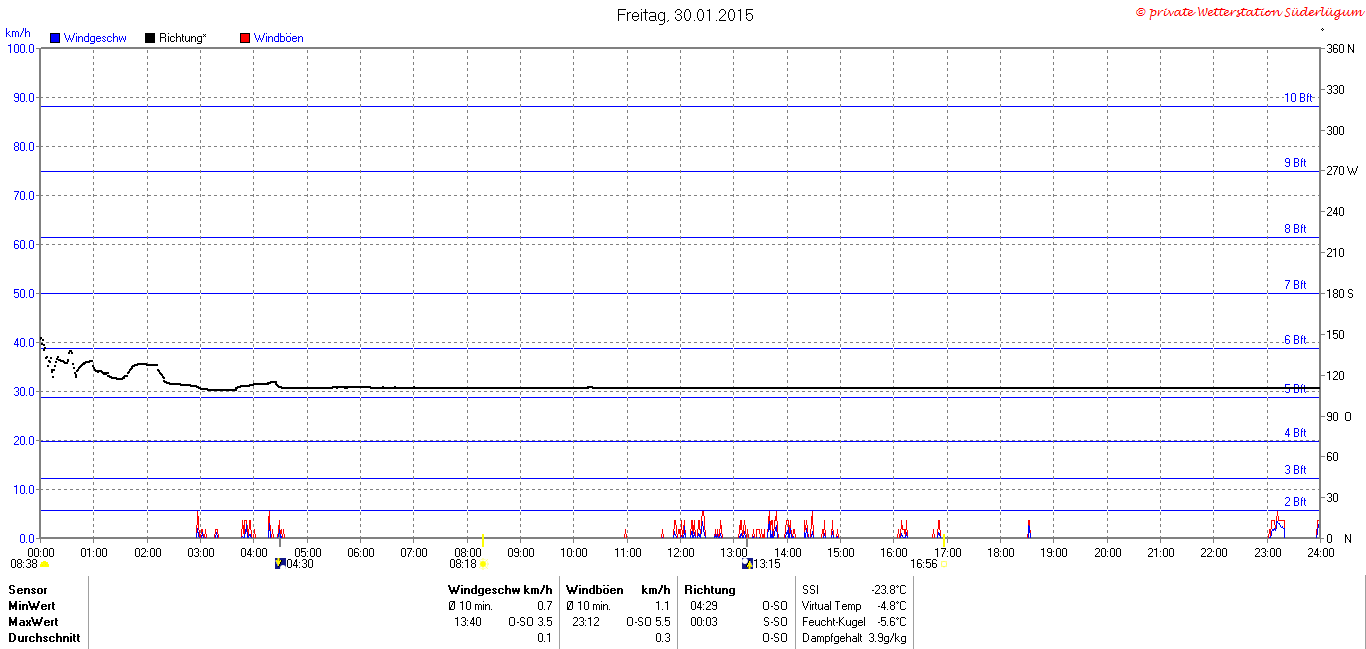Select the Richtung column header in table
1366x649 pixels.
point(710,590)
